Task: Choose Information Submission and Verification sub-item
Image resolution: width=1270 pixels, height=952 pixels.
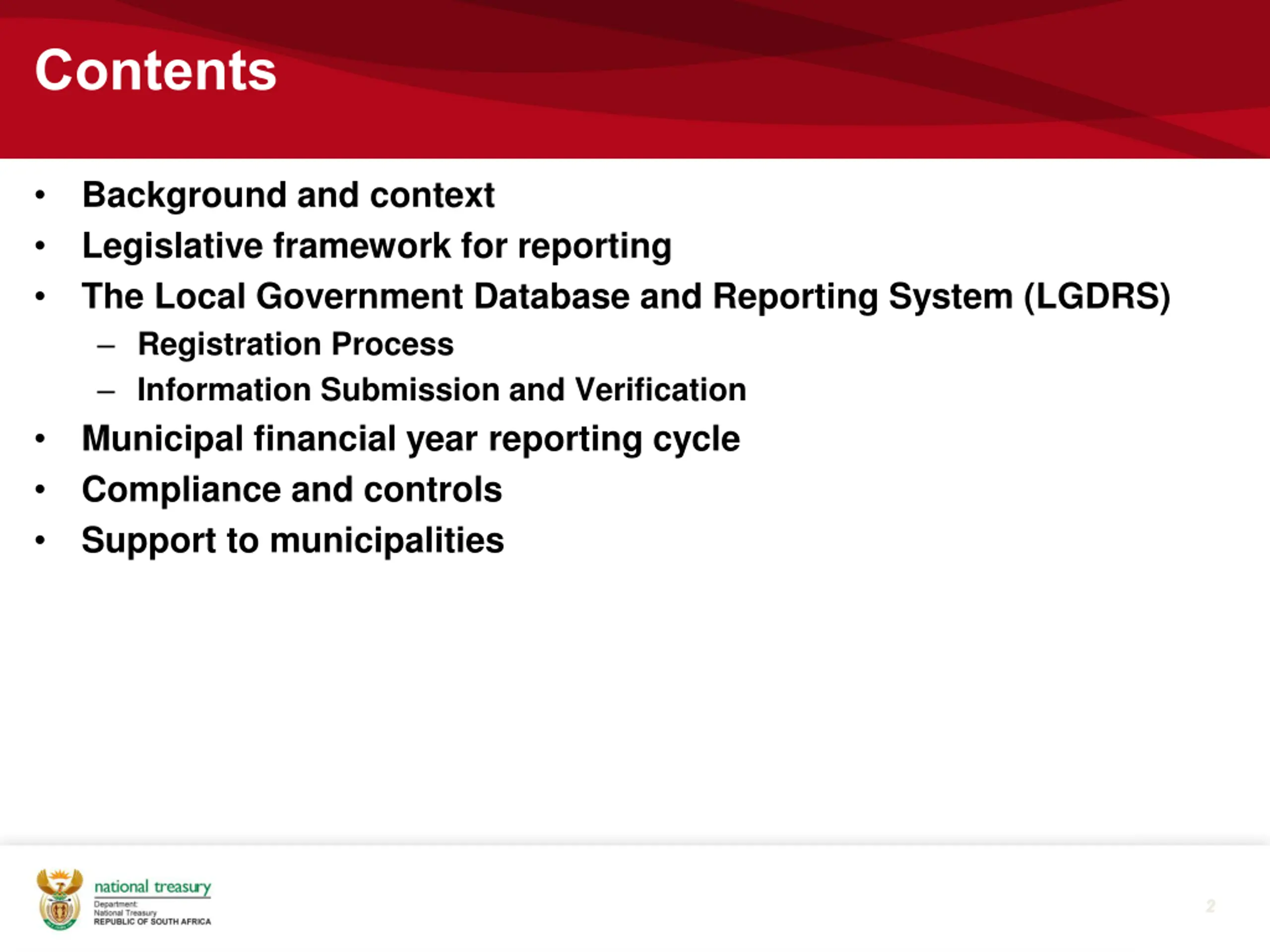Action: pyautogui.click(x=442, y=390)
